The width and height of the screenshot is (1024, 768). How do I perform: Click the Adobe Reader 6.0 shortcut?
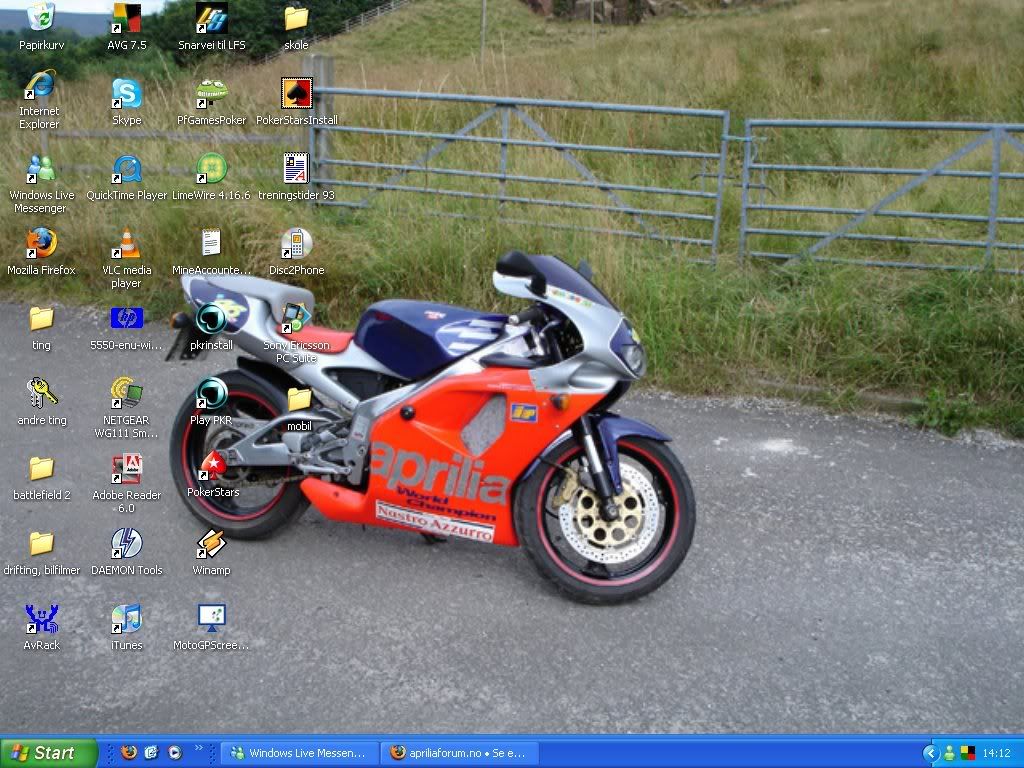[126, 468]
